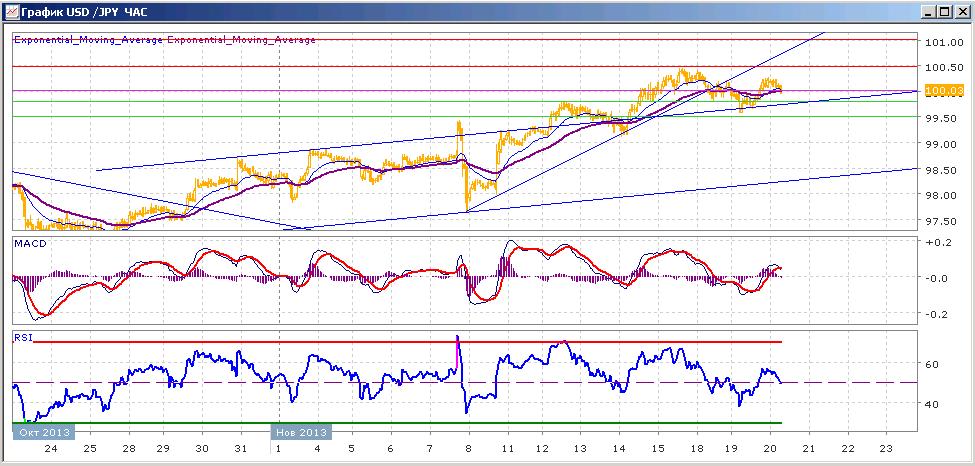
Task: Select date label 30 on time axis
Action: click(202, 449)
